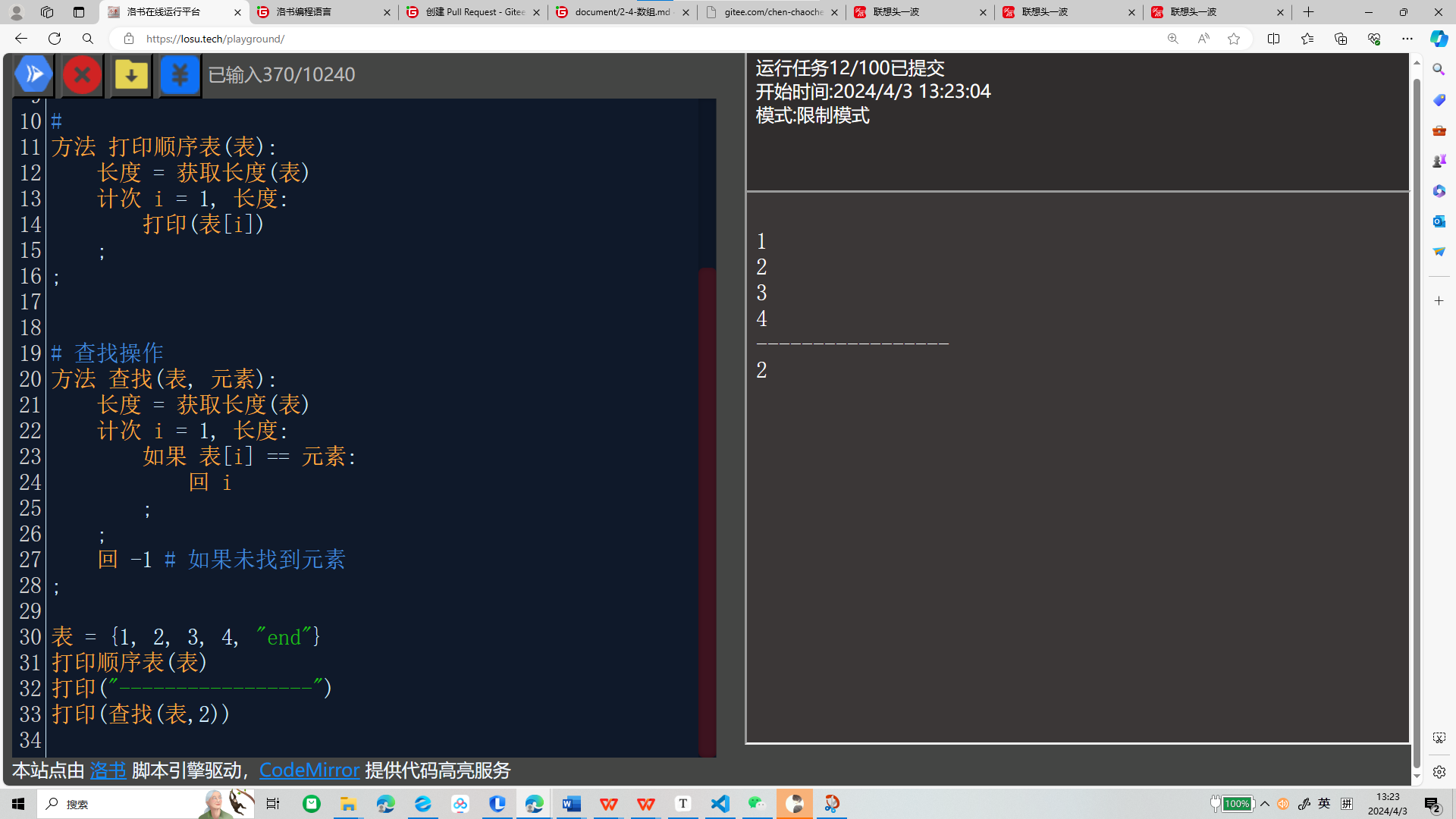Open the Microsoft 365 sidebar icon
Image resolution: width=1456 pixels, height=819 pixels.
1439,191
